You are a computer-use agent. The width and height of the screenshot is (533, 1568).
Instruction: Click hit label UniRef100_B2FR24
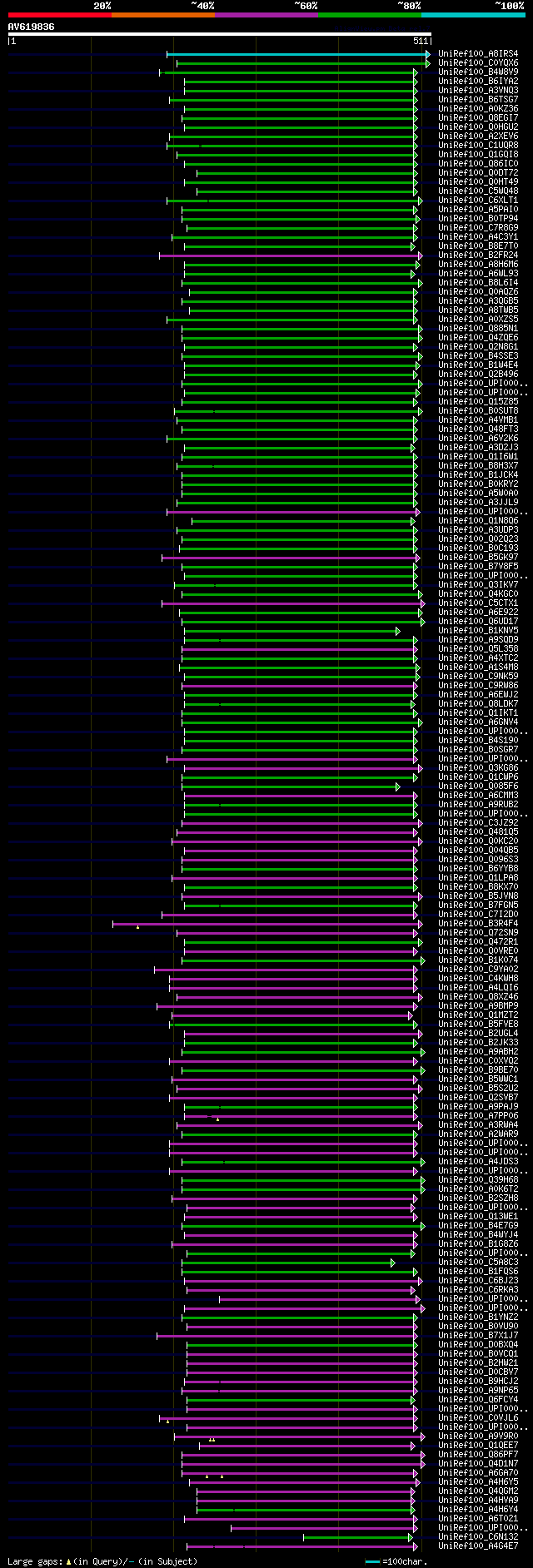tap(478, 256)
